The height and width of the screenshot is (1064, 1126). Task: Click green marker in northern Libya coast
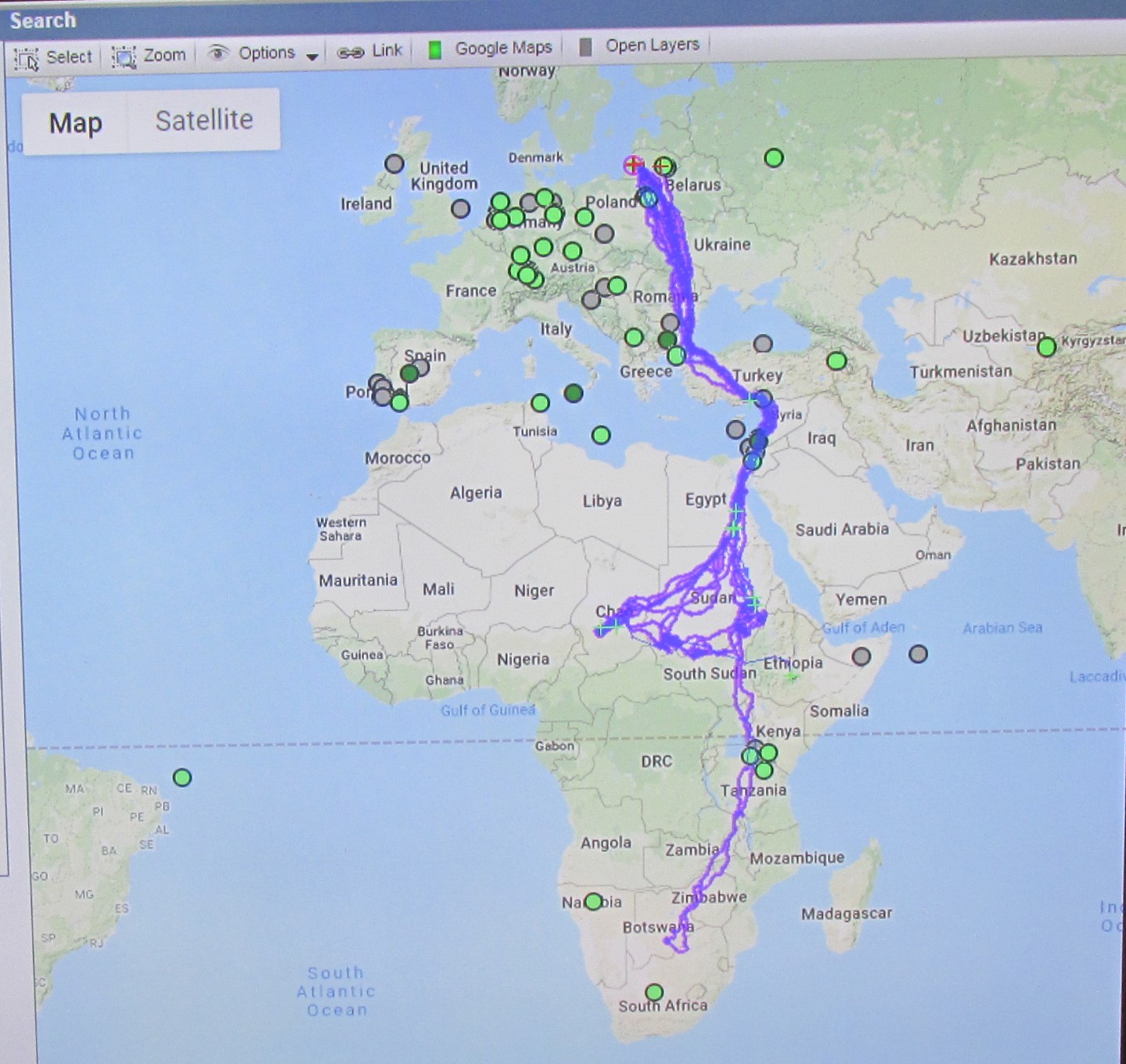(x=601, y=435)
